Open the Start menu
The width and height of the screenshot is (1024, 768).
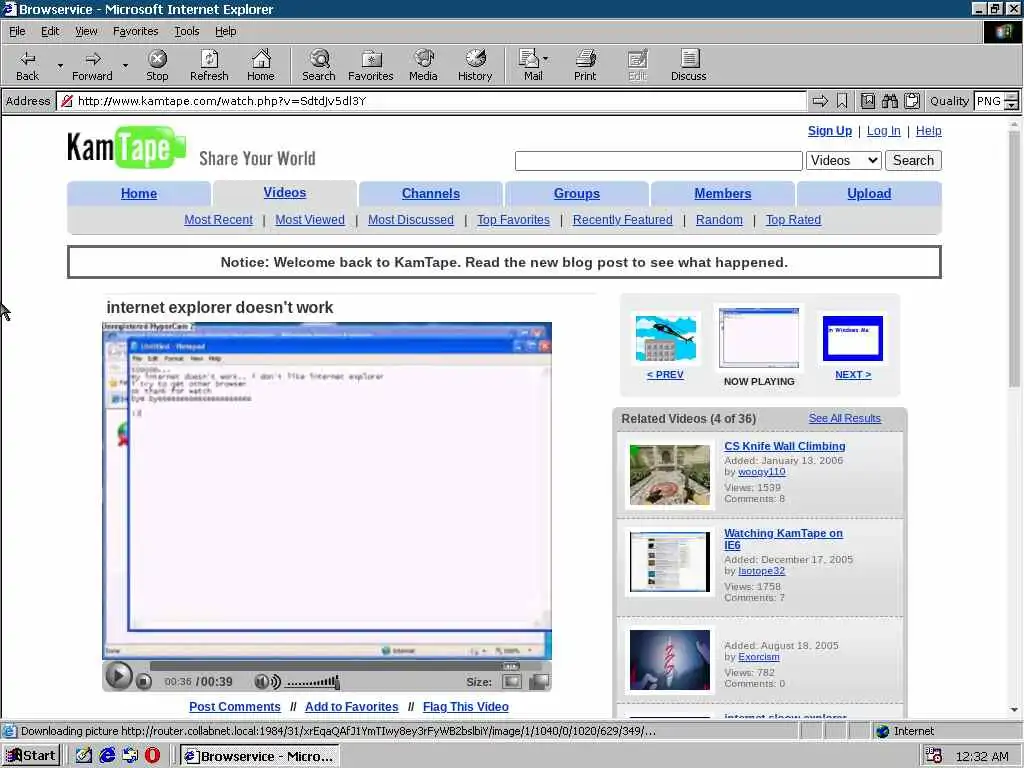pyautogui.click(x=31, y=756)
